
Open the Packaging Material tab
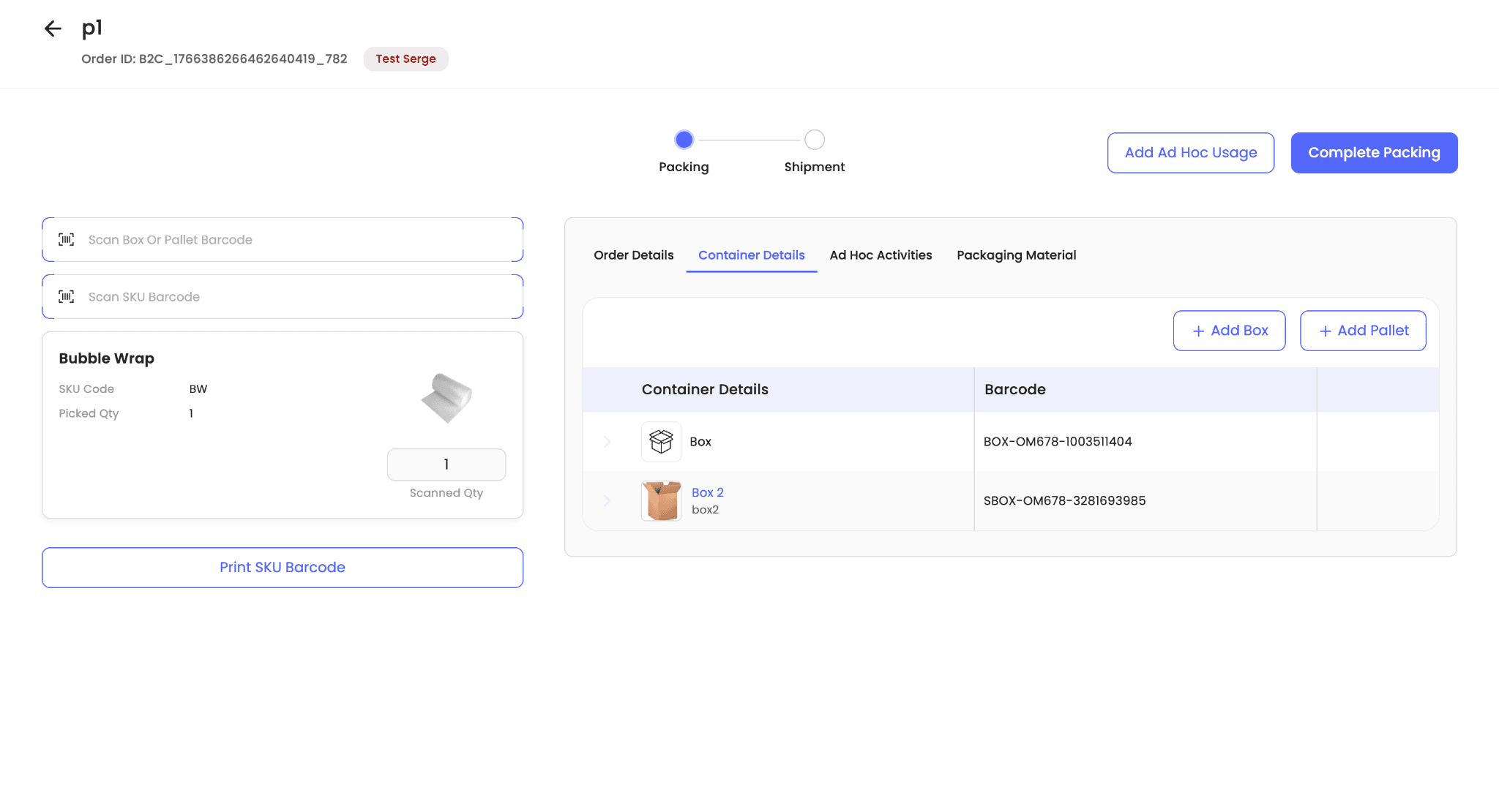(x=1016, y=255)
